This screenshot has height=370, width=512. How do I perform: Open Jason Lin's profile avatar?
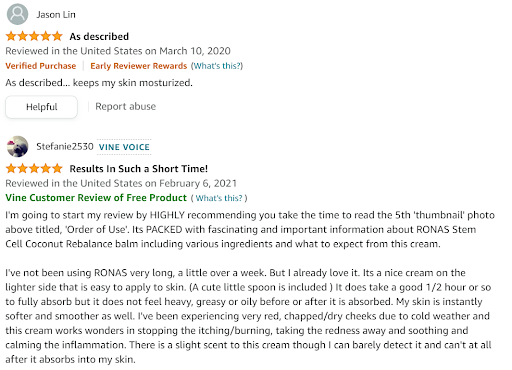[x=17, y=14]
